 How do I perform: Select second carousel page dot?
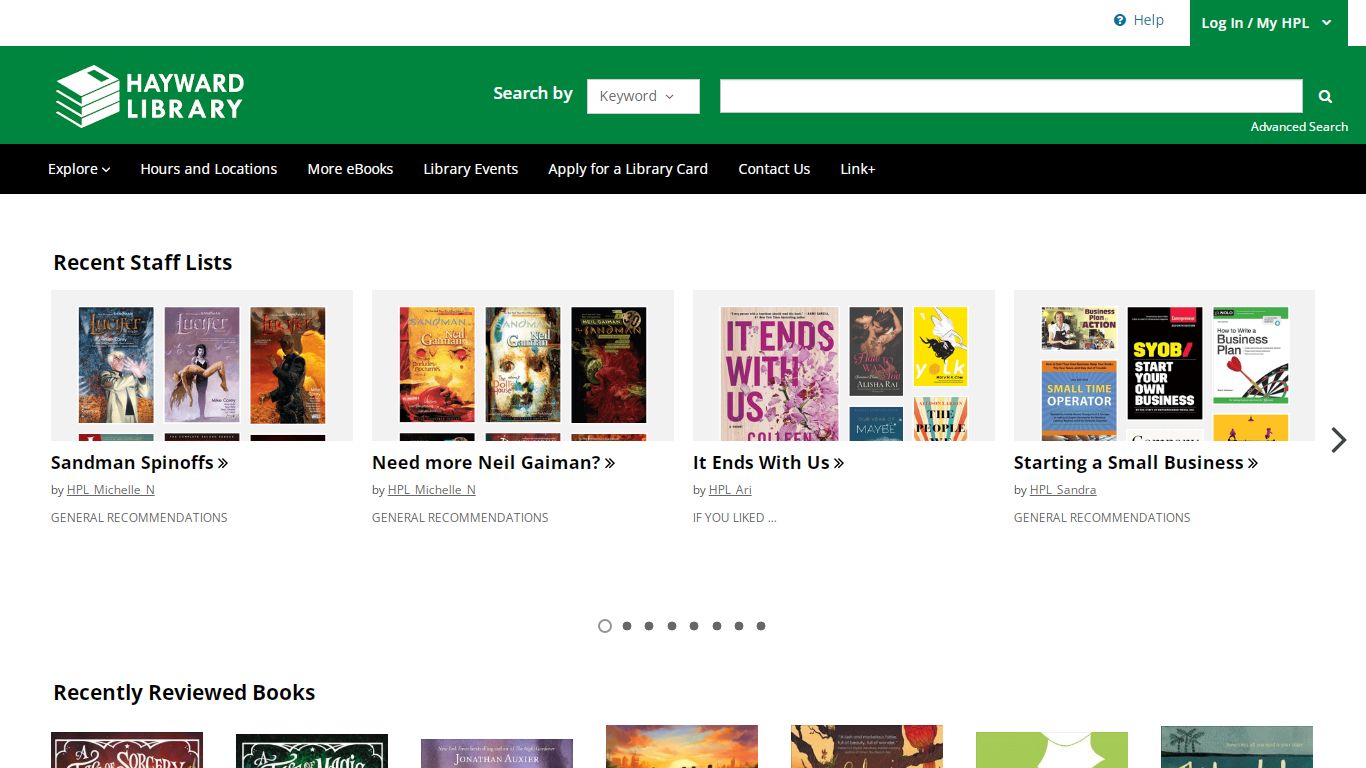pos(627,626)
